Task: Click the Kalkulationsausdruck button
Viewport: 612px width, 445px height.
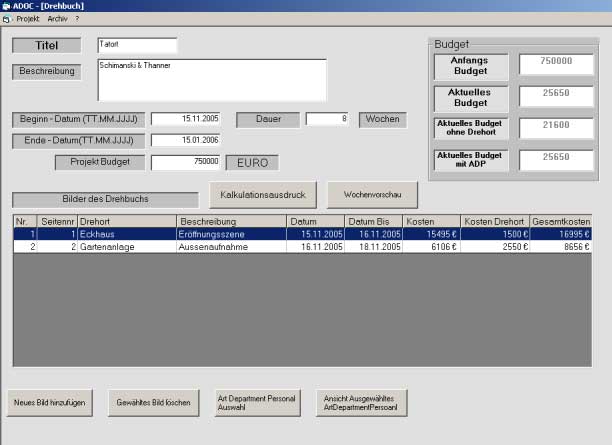Action: pyautogui.click(x=264, y=194)
